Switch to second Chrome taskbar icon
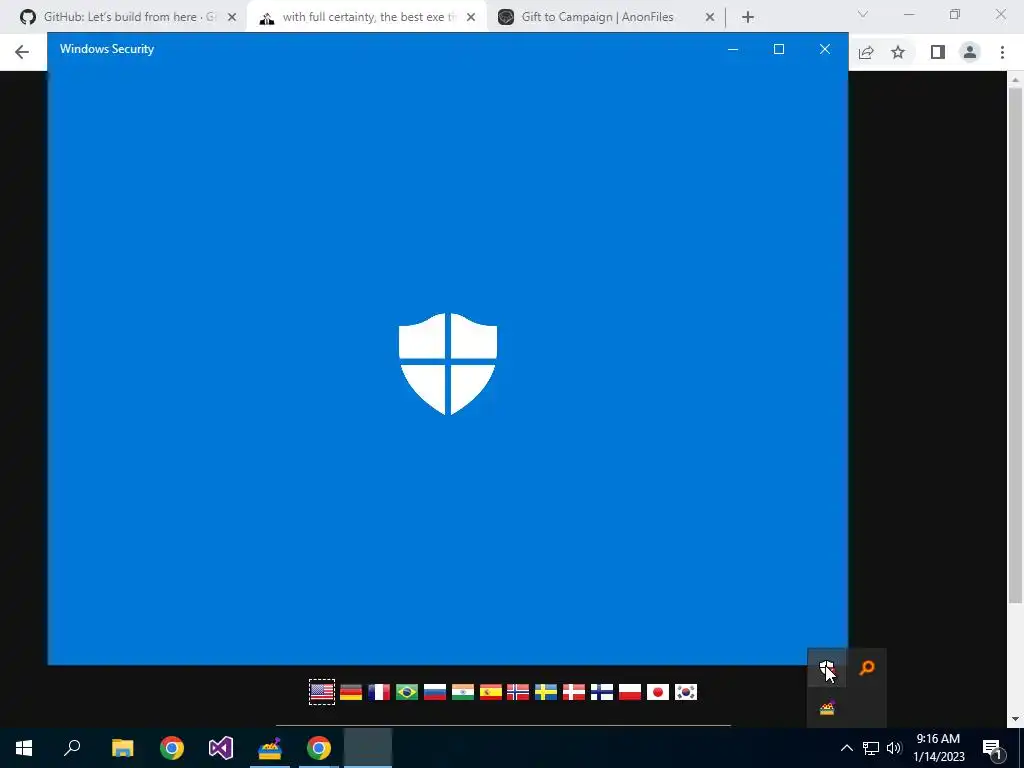1024x768 pixels. 319,748
